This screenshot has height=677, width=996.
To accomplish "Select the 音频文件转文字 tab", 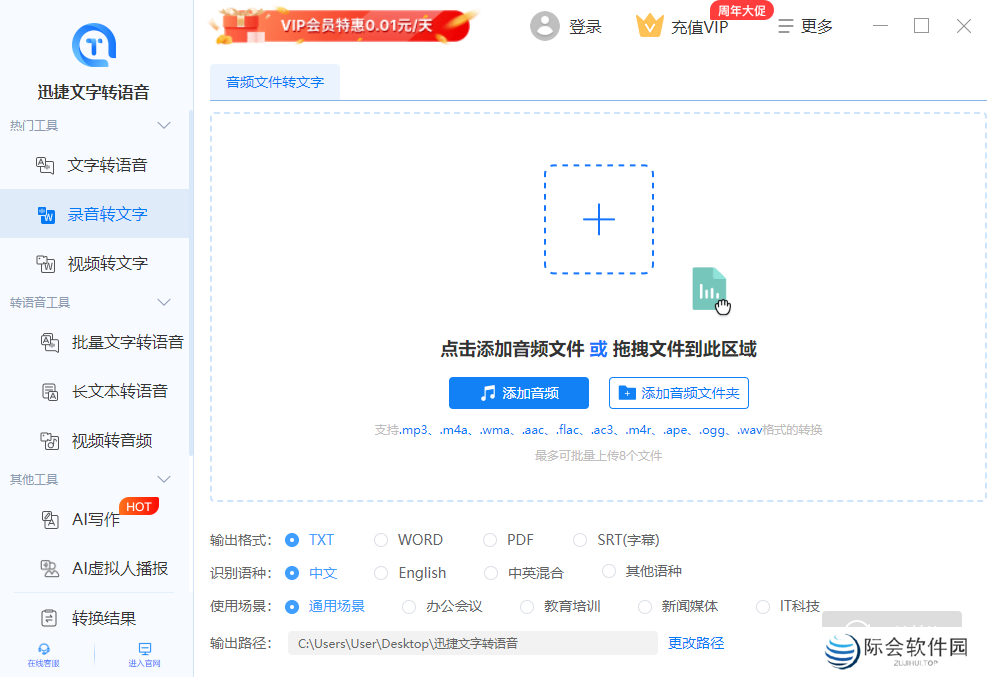I will pos(274,82).
